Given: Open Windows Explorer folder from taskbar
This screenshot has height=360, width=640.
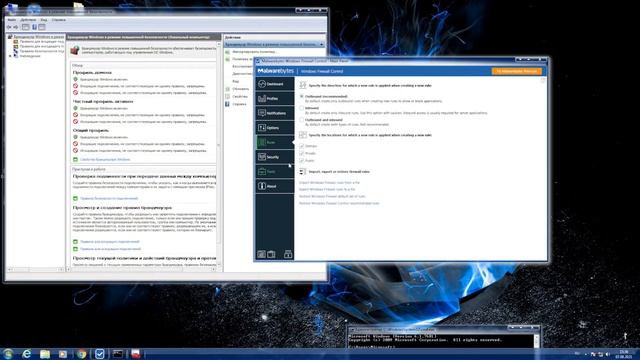Looking at the screenshot, I should coord(45,354).
